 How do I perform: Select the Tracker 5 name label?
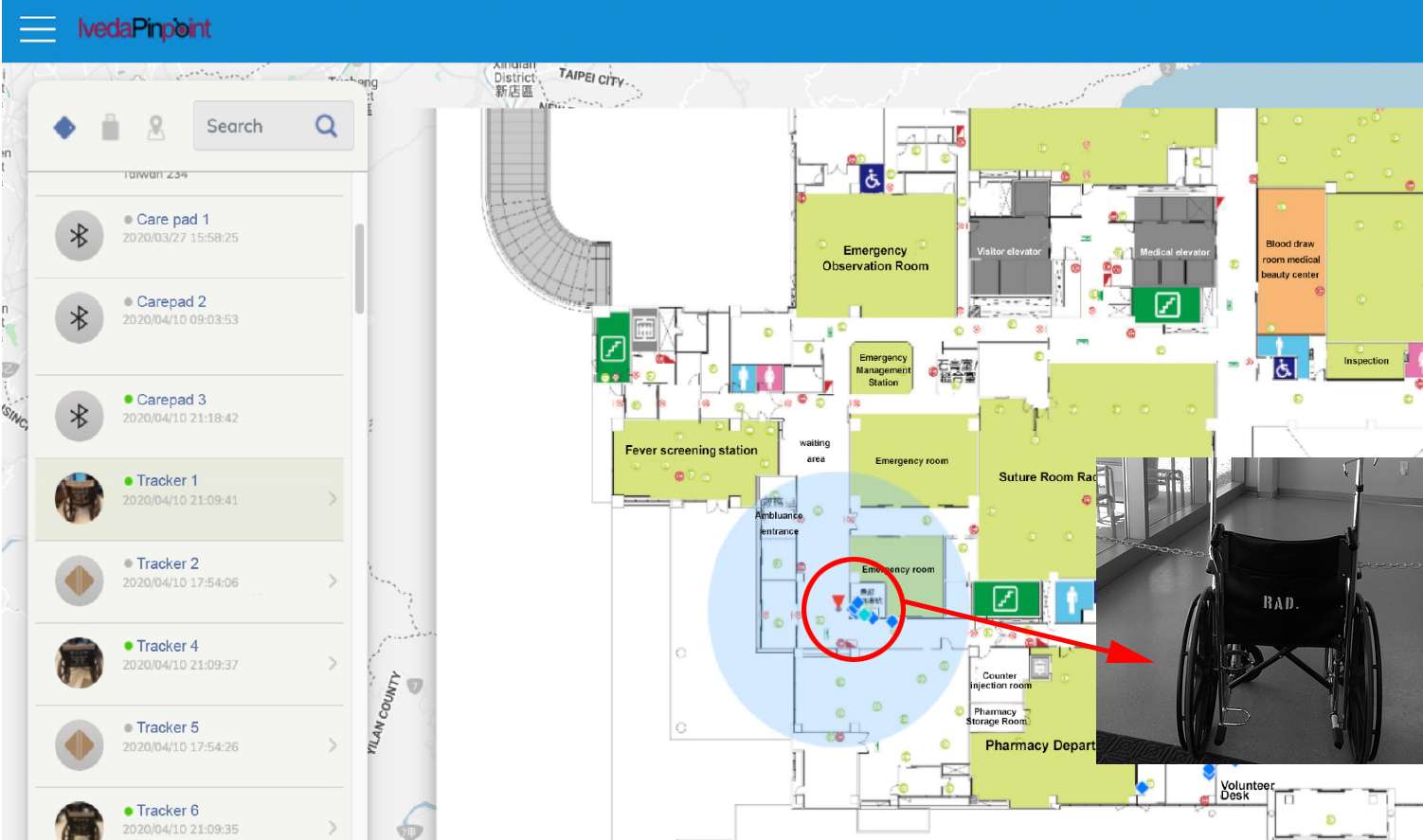click(168, 727)
